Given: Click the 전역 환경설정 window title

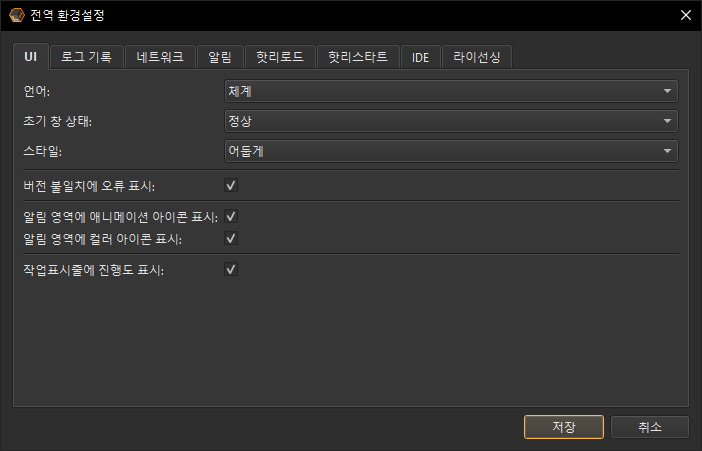Looking at the screenshot, I should point(67,15).
